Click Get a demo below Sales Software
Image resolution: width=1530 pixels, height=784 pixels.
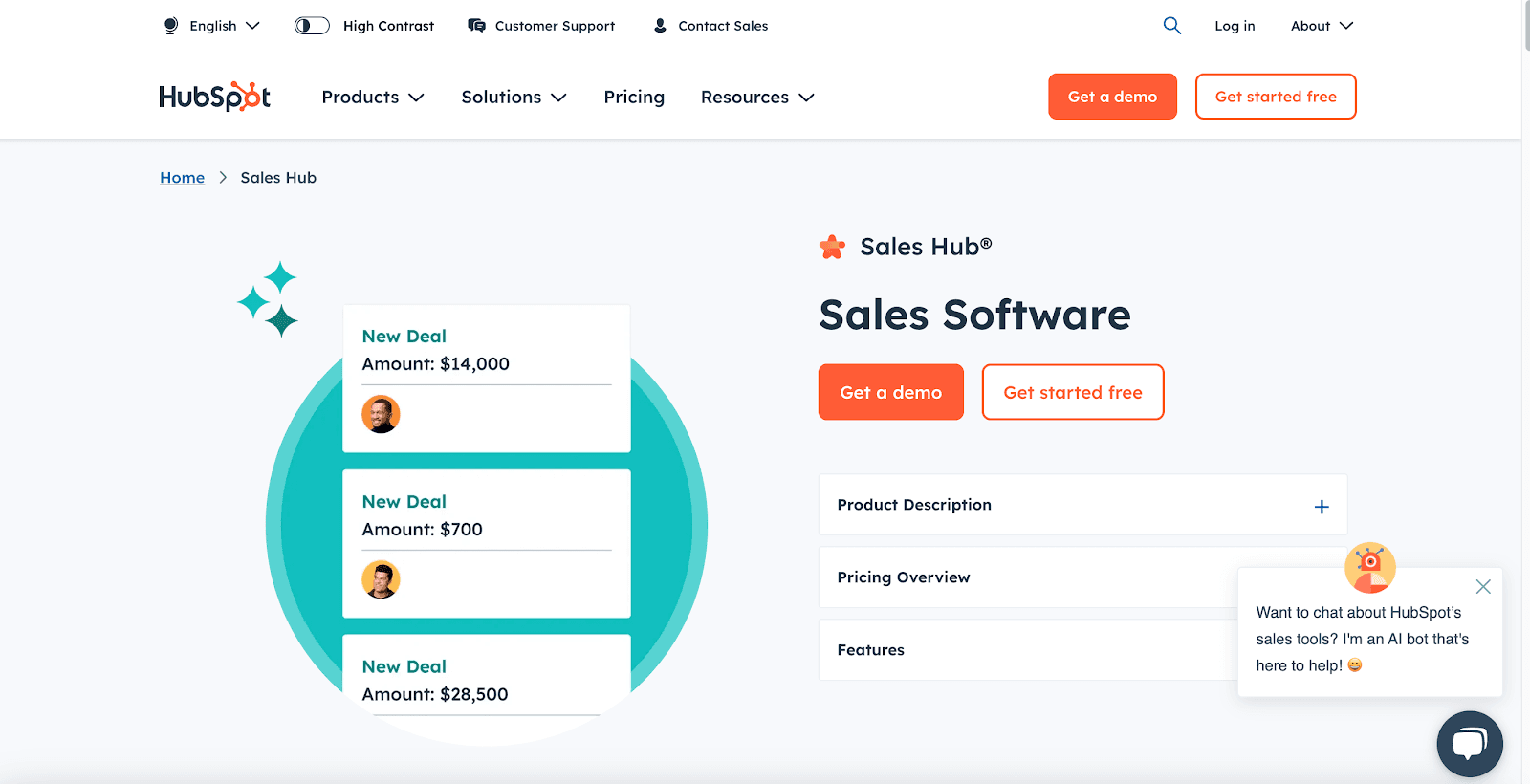click(890, 392)
